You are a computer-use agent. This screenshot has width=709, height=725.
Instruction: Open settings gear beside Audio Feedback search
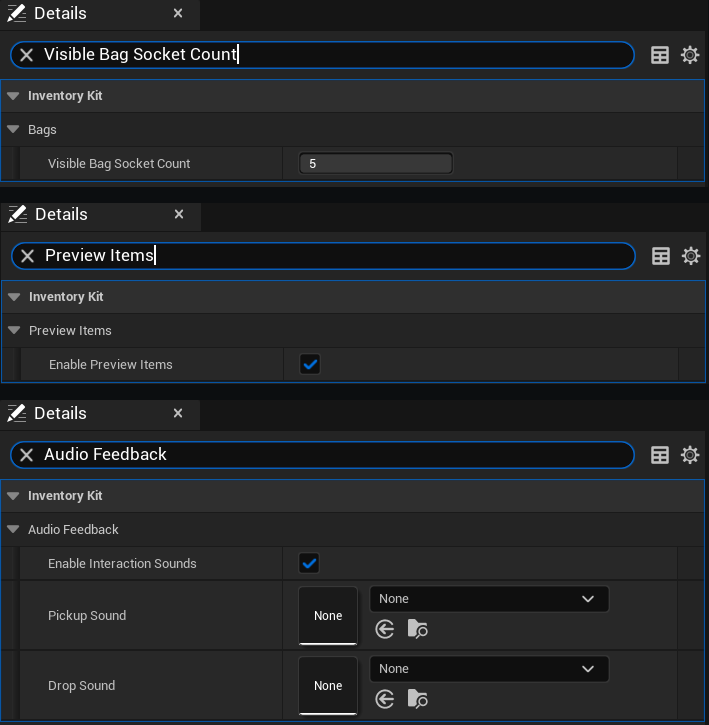[x=690, y=455]
